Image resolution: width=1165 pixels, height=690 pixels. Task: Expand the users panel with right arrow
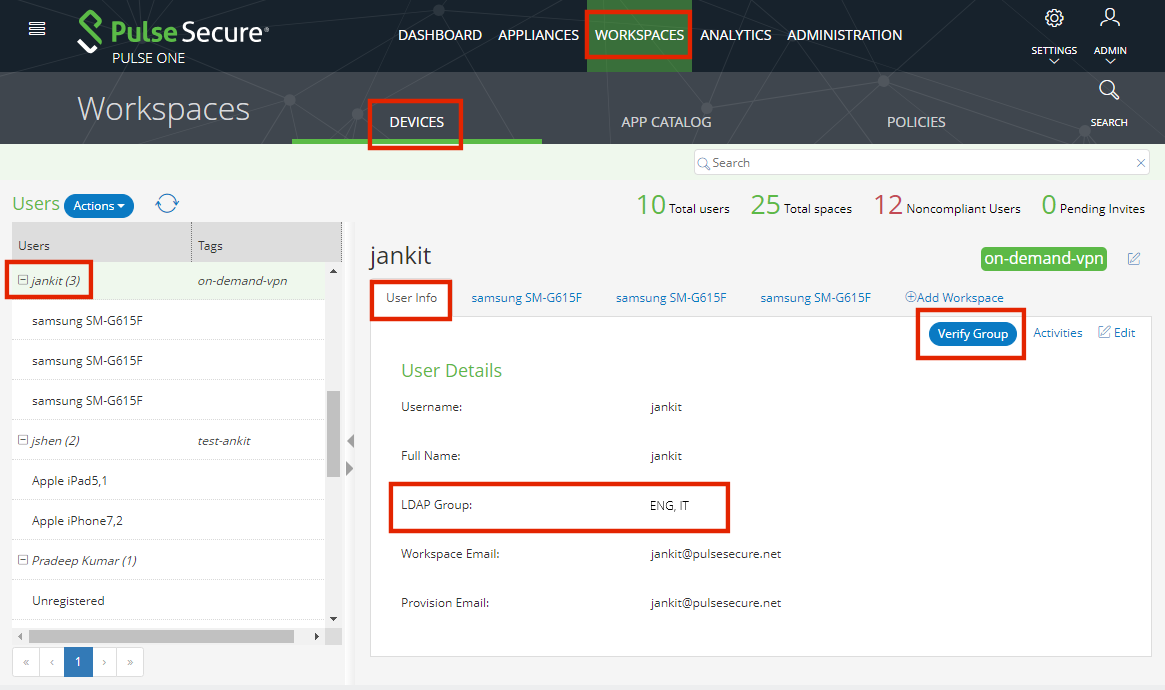click(x=350, y=469)
